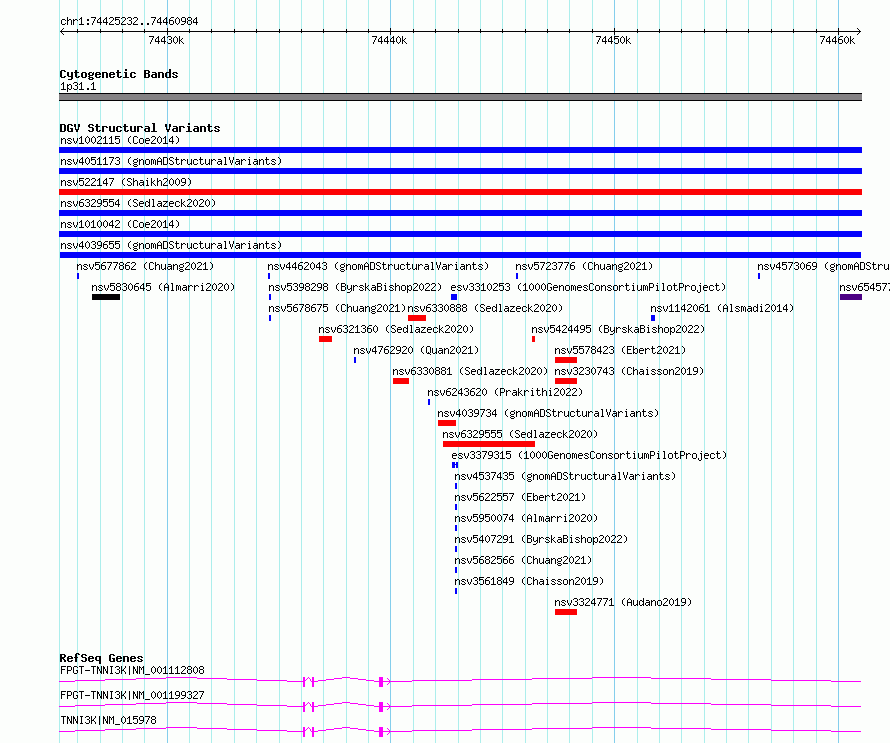Screen dimensions: 890x743
Task: Click the nsv1010042 (Coe2014) label
Action: [120, 224]
